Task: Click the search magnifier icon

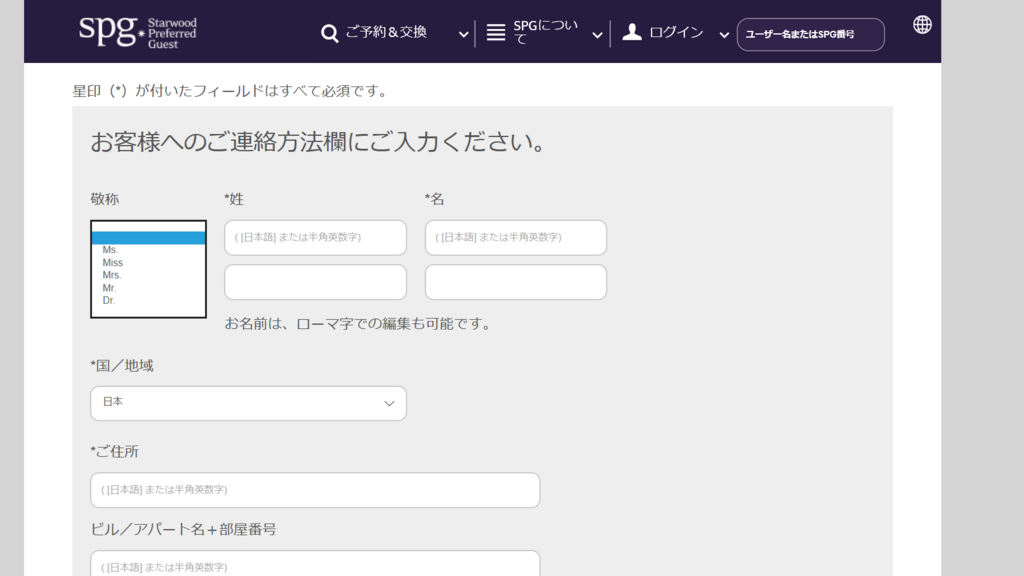Action: pyautogui.click(x=330, y=33)
